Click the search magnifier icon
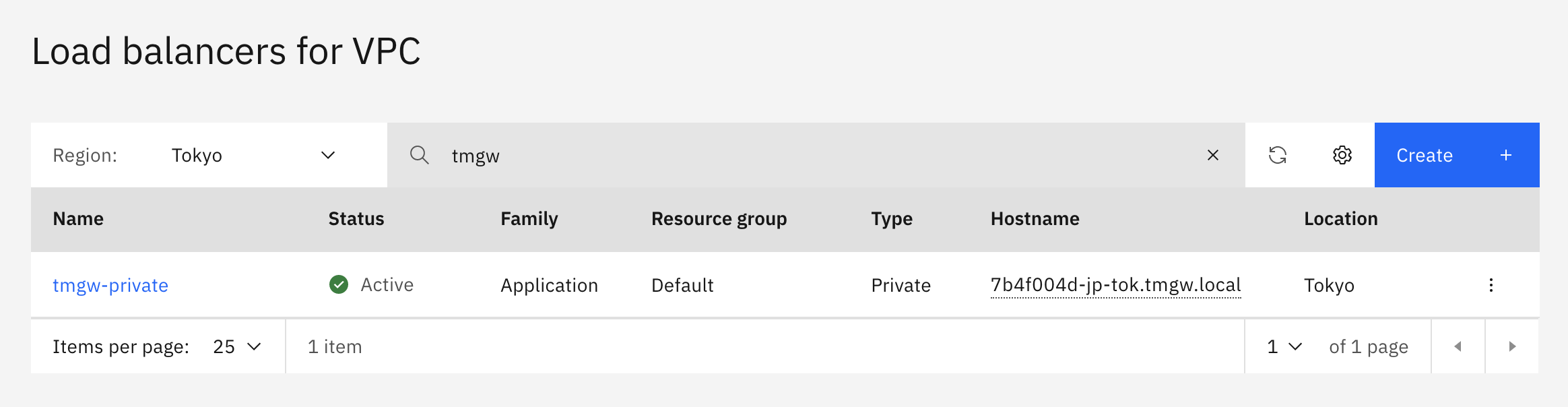1568x407 pixels. pyautogui.click(x=419, y=155)
